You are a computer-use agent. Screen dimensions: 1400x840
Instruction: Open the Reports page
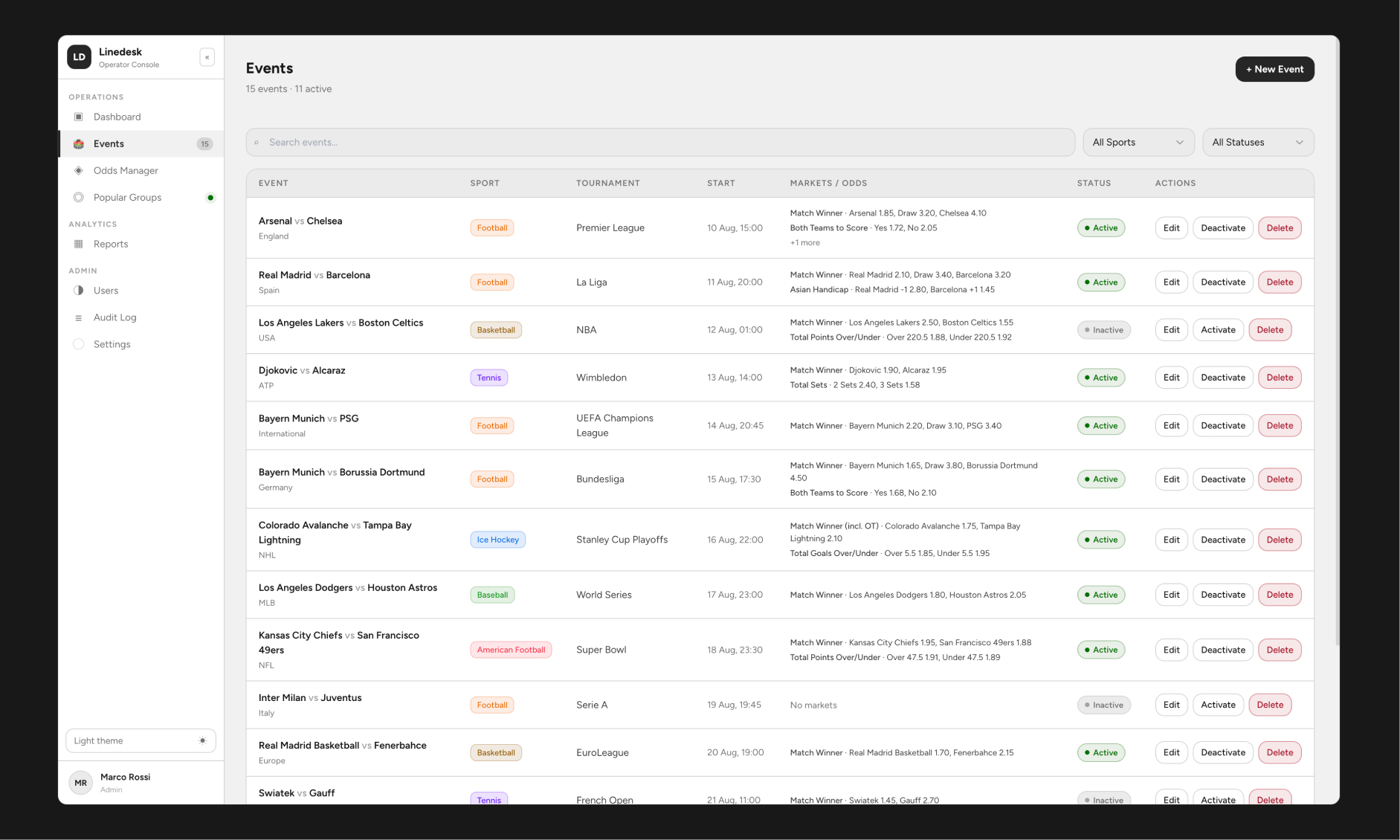tap(141, 244)
